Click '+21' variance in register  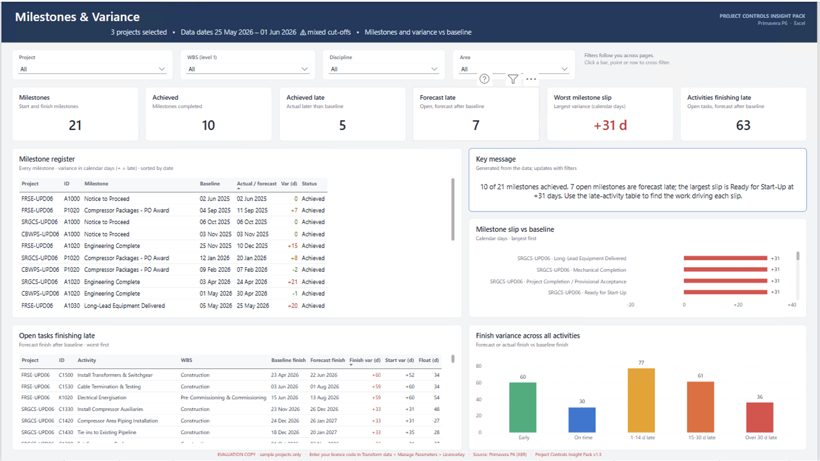click(x=293, y=282)
